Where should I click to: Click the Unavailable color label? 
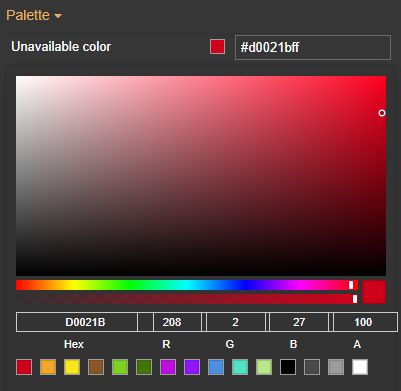tap(61, 46)
